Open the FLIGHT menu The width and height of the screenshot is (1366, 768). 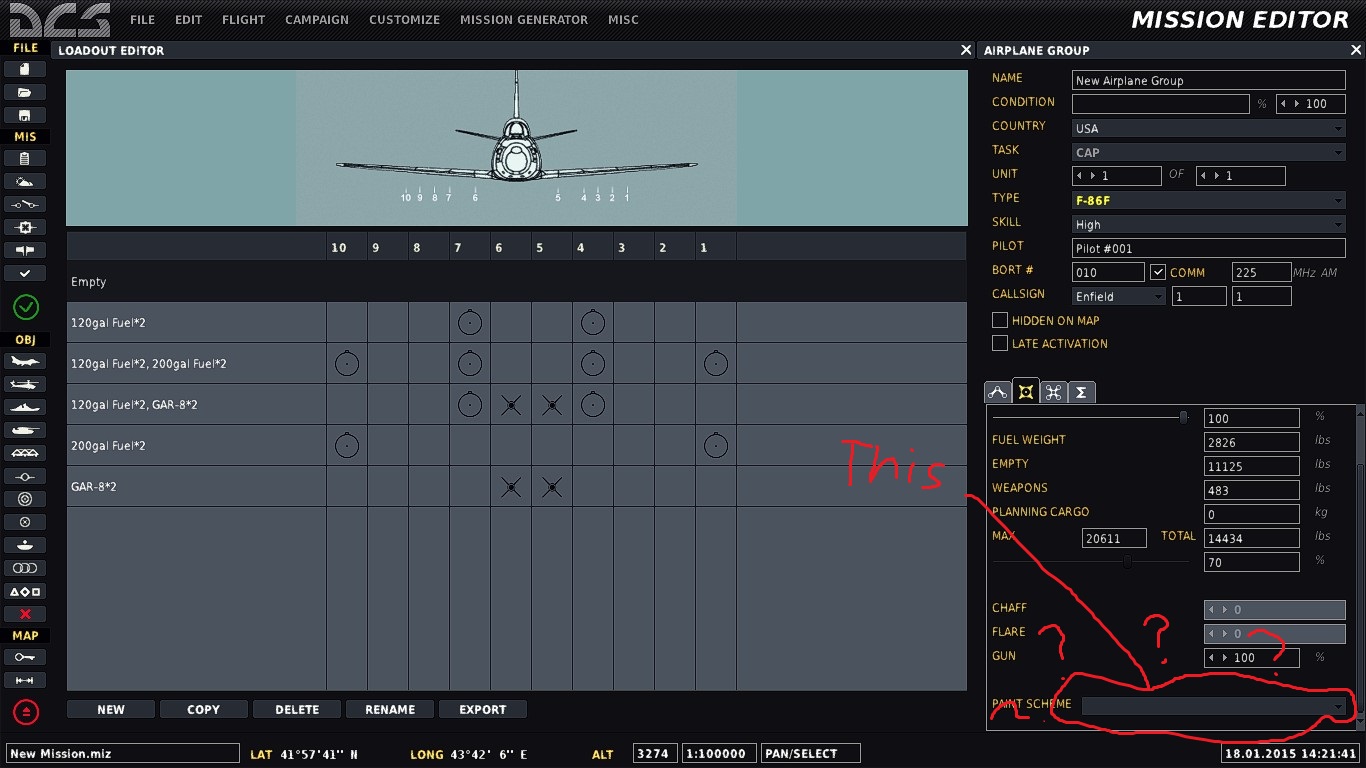click(x=244, y=20)
